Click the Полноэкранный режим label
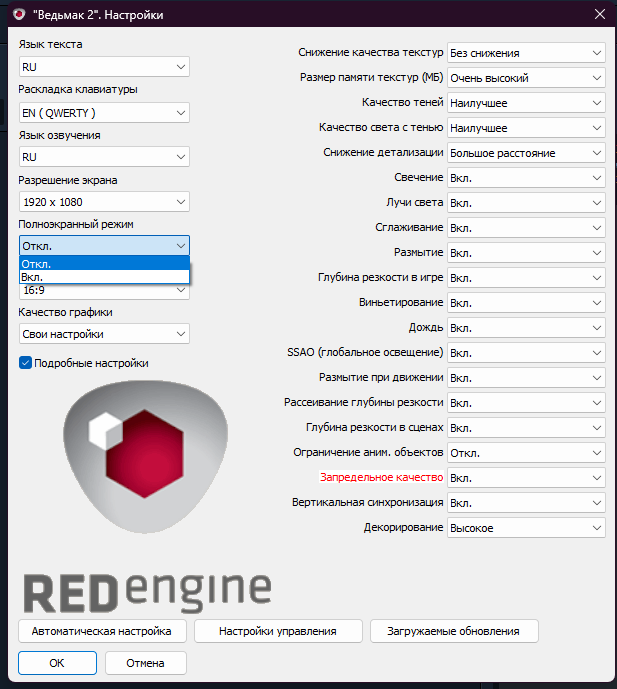 pos(76,224)
